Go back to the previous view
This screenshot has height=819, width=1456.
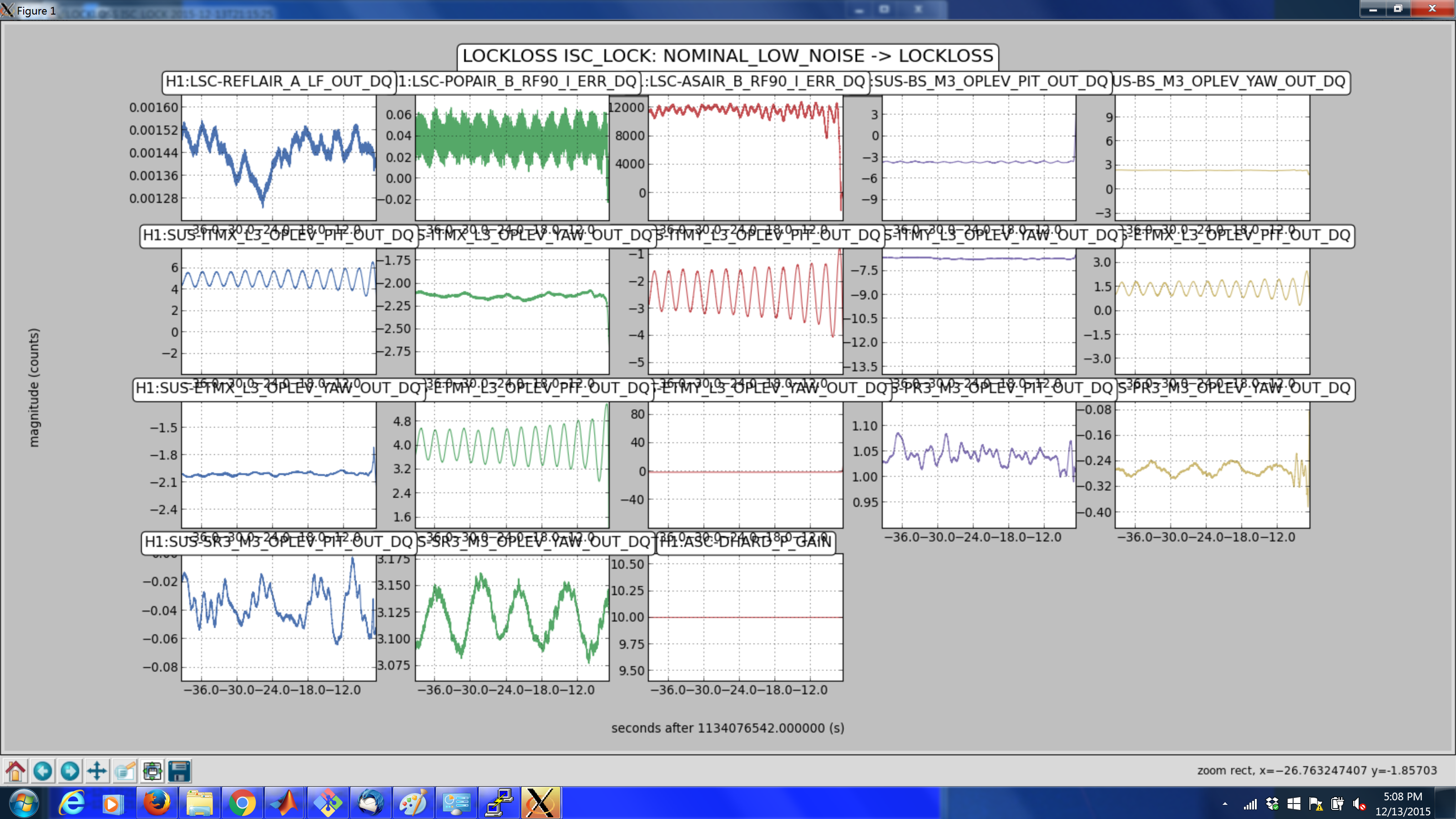(x=42, y=771)
